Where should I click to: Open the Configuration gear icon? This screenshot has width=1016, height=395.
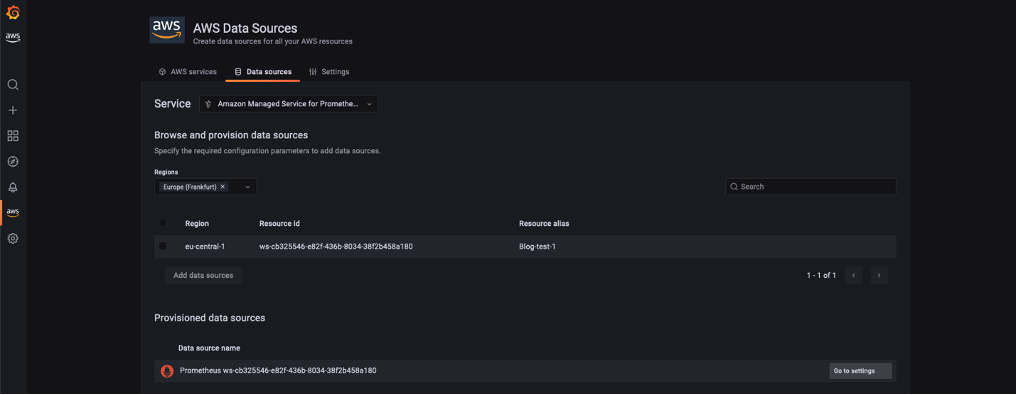(x=12, y=238)
